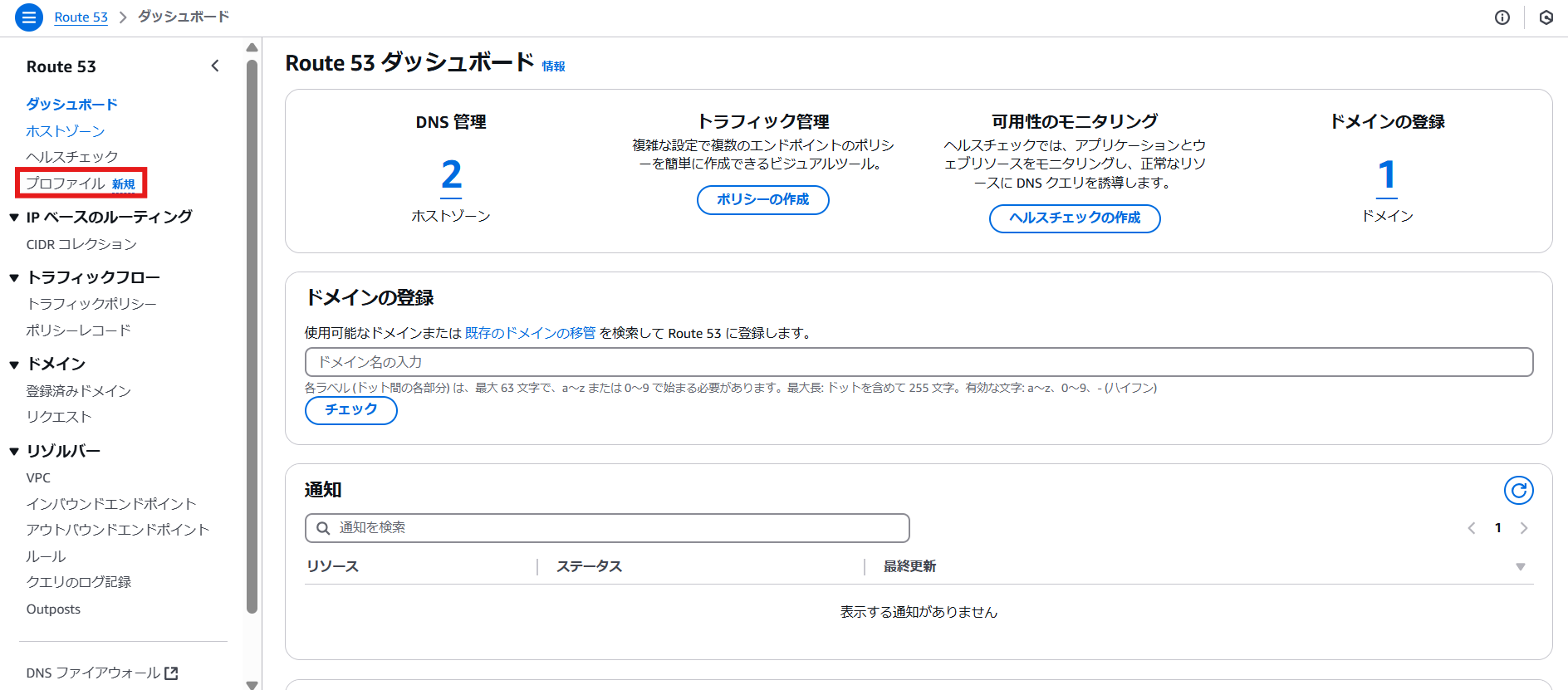The image size is (1568, 690).
Task: Click ヘルスチェックの作成 button
Action: coord(1075,218)
